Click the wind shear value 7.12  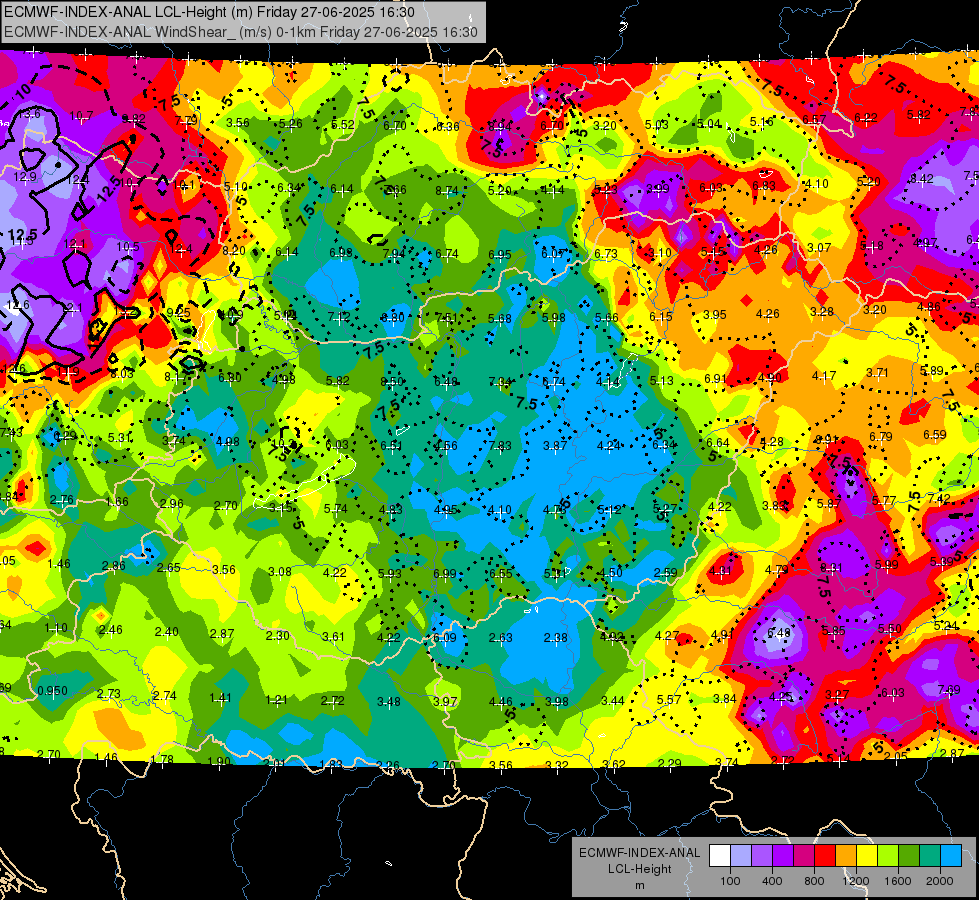339,317
